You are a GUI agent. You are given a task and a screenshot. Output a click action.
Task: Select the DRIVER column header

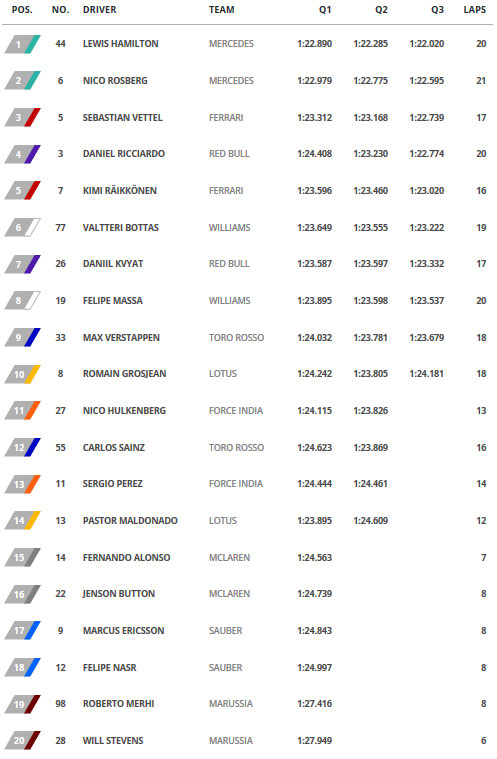point(99,10)
